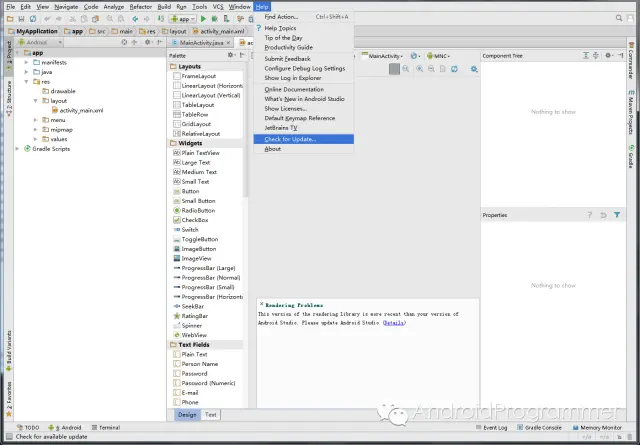Toggle tool windows icon in status bar
640x445 pixels.
(9, 437)
